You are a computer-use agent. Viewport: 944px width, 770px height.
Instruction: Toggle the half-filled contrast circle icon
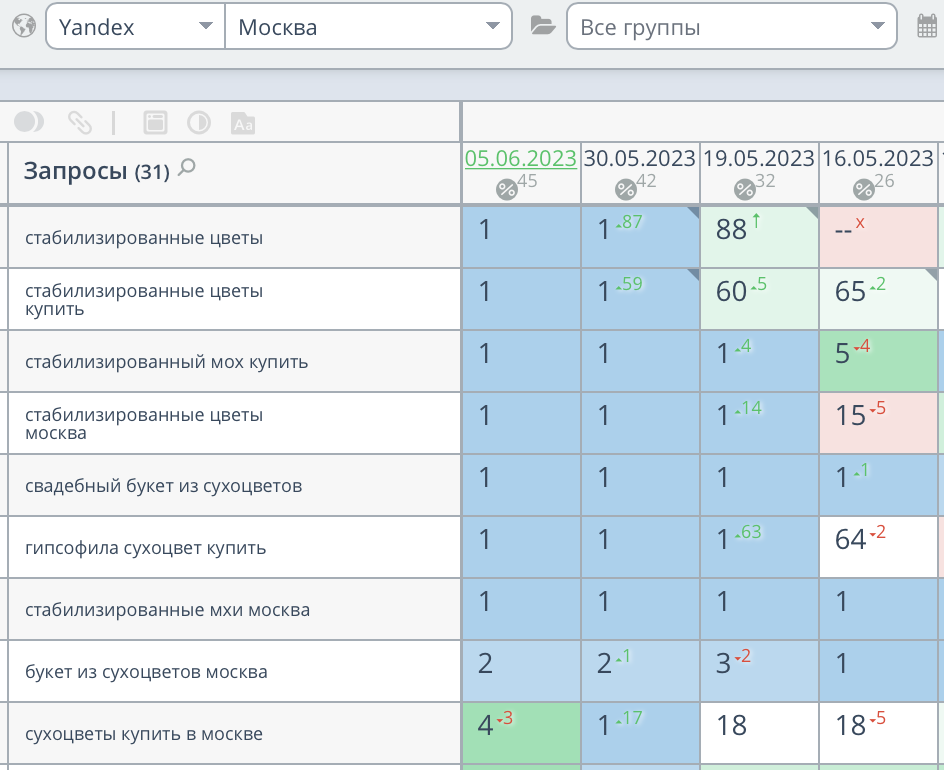pos(199,122)
